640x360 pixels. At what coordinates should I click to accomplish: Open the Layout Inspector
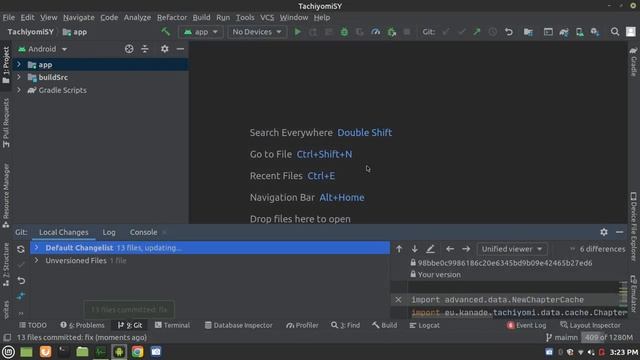(590, 325)
